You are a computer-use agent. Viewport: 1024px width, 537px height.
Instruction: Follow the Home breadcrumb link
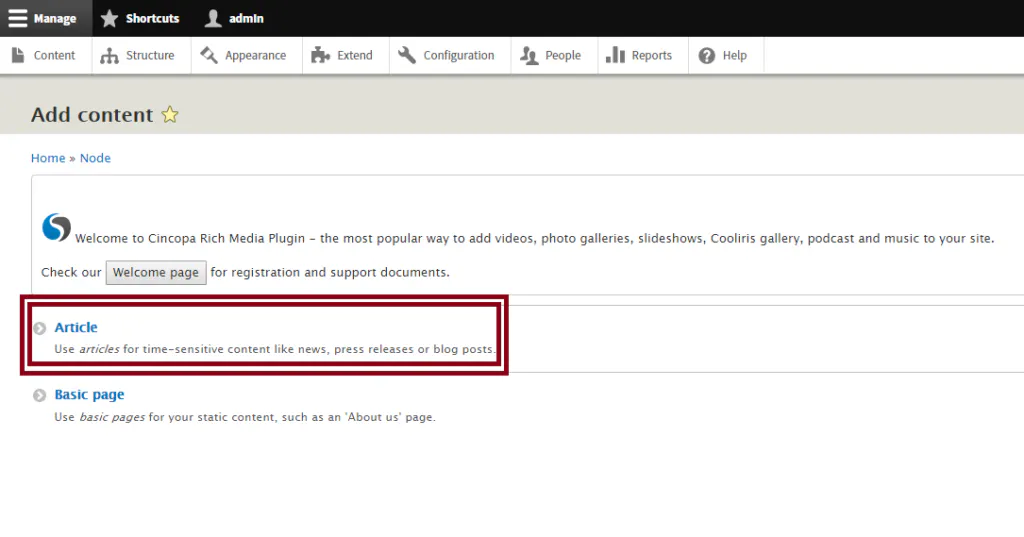(48, 158)
